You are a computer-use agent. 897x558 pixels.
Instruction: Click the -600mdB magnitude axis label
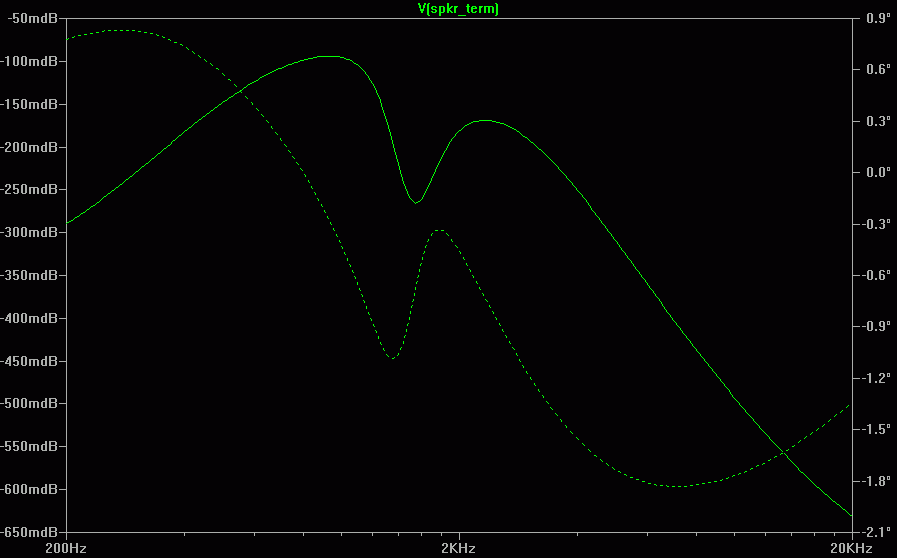[30, 489]
